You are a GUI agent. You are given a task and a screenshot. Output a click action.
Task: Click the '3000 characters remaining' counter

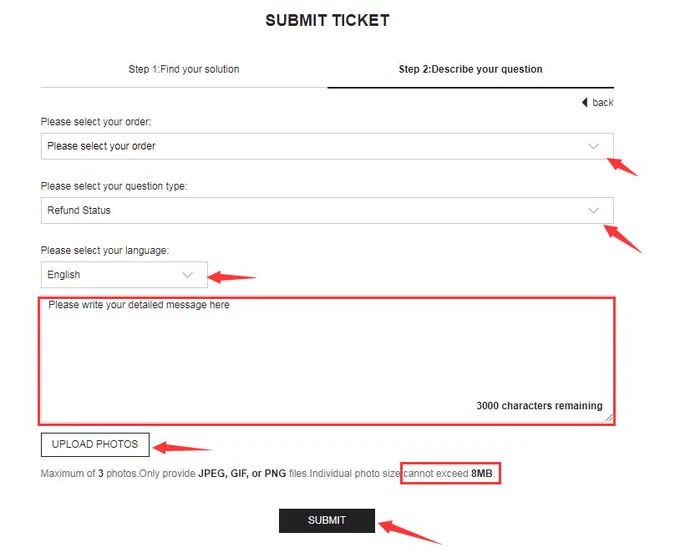[x=539, y=406]
